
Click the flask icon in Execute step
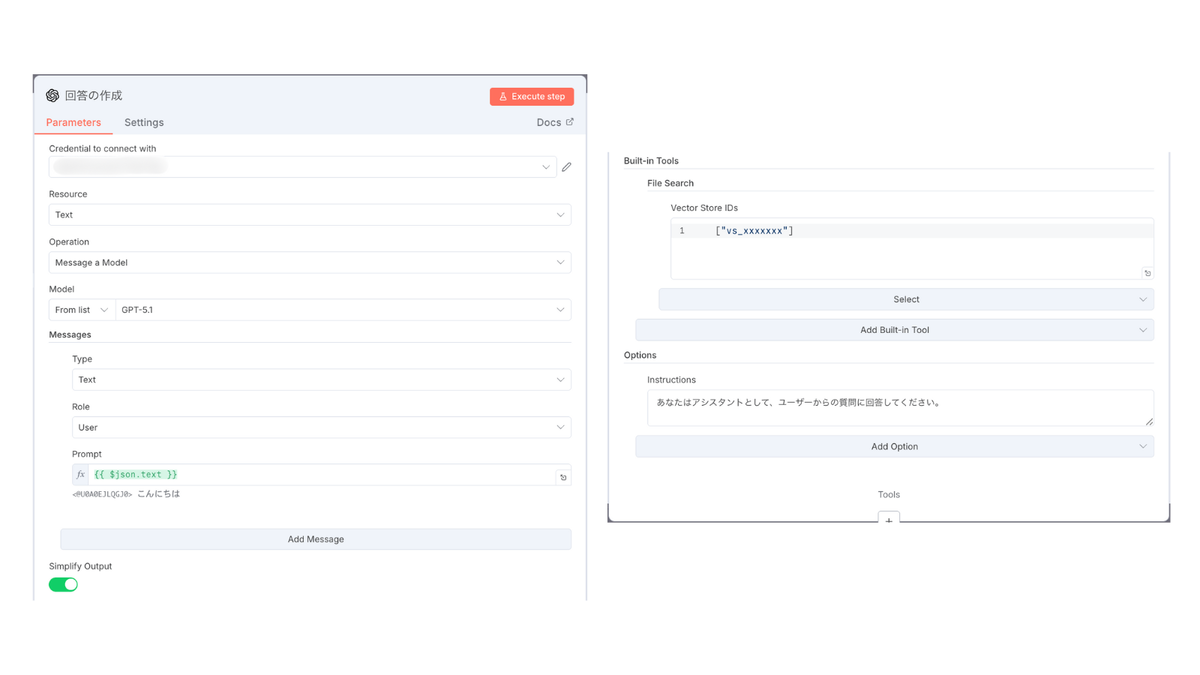point(503,97)
